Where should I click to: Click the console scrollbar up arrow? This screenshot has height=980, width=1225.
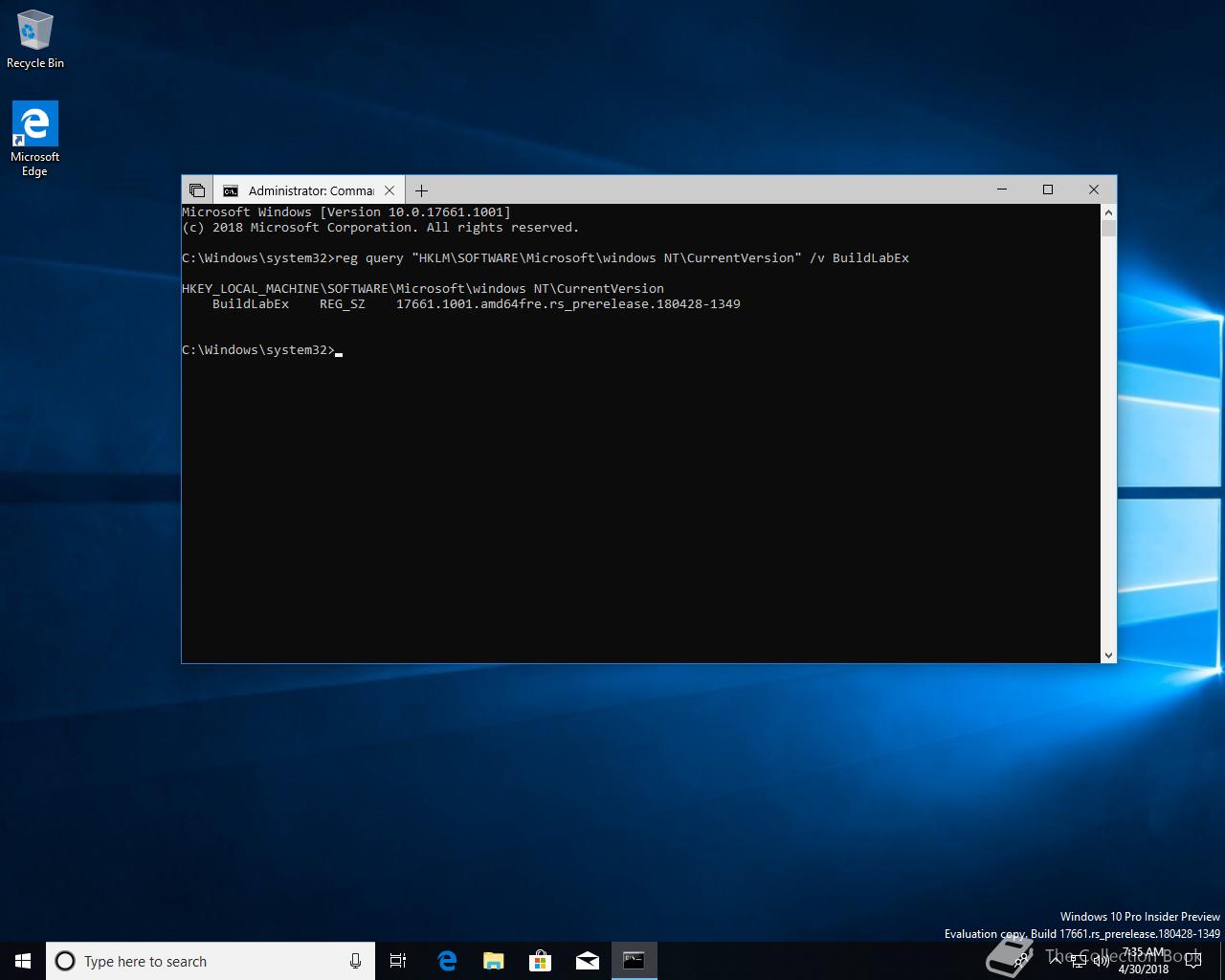pyautogui.click(x=1108, y=212)
